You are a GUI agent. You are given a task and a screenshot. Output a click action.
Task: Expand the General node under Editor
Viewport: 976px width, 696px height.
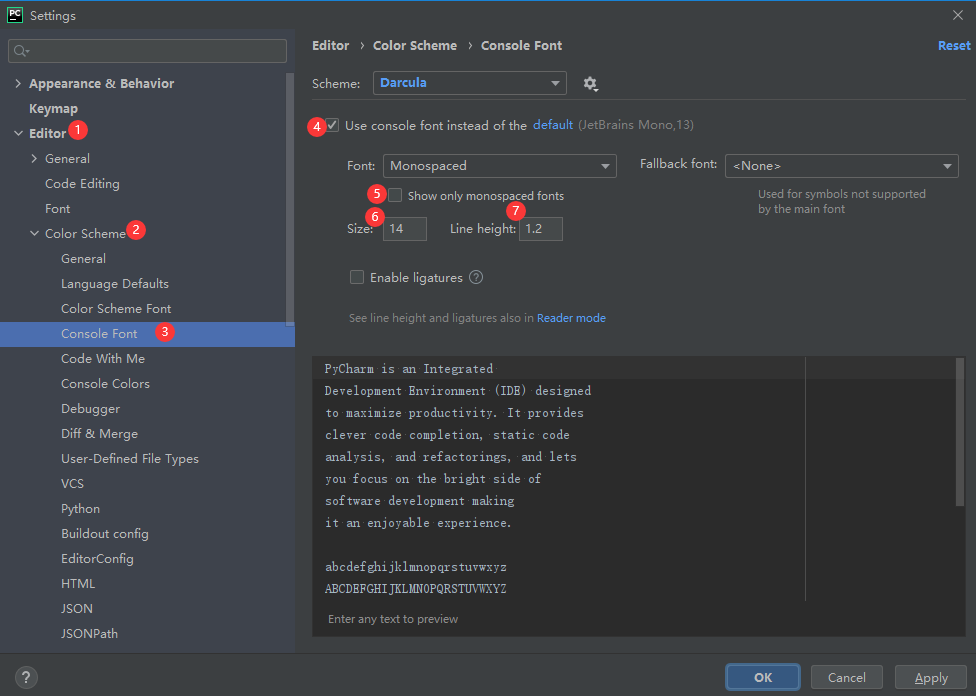pyautogui.click(x=34, y=159)
